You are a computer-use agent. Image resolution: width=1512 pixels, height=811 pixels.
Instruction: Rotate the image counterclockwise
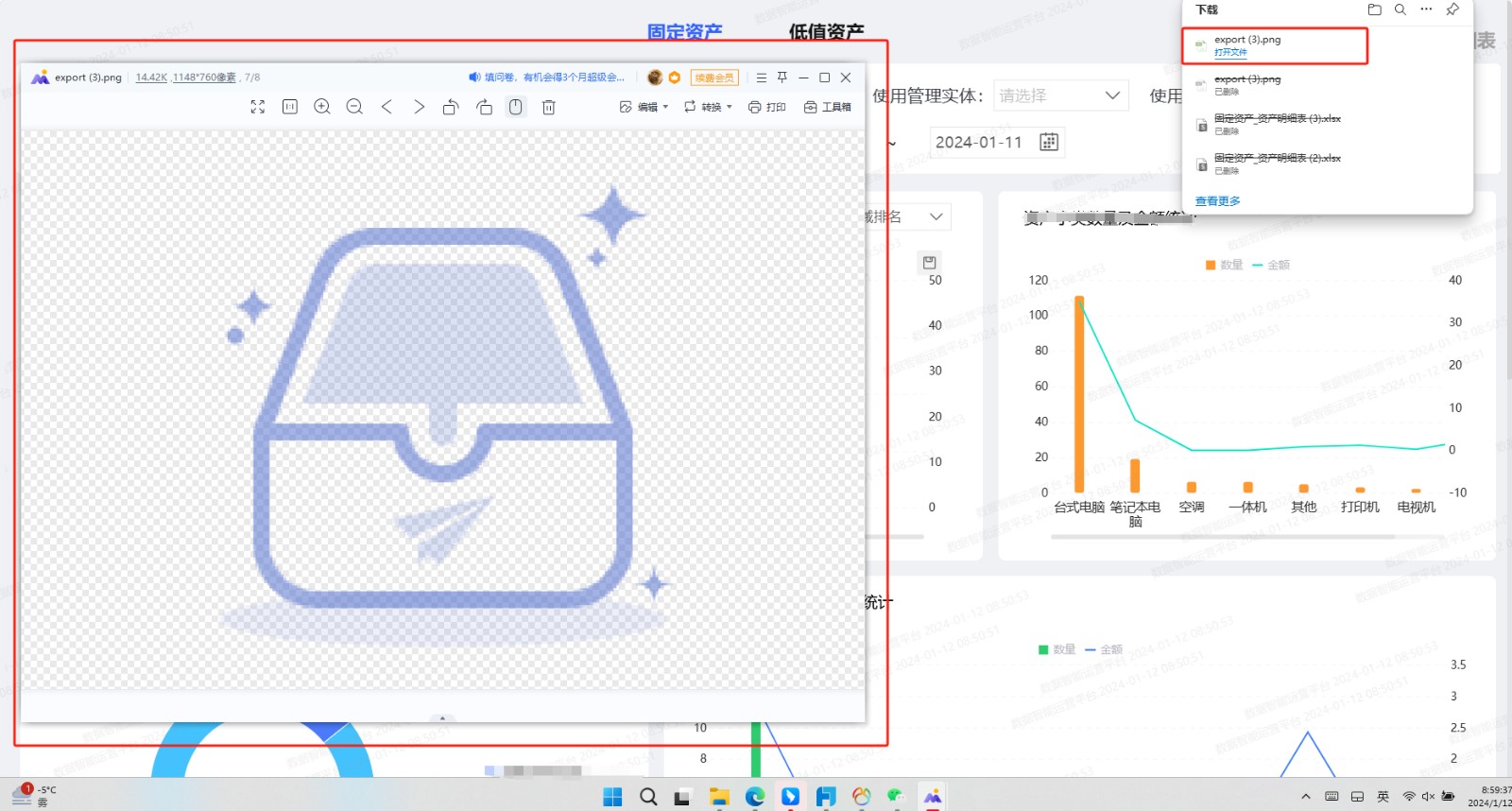(x=451, y=108)
